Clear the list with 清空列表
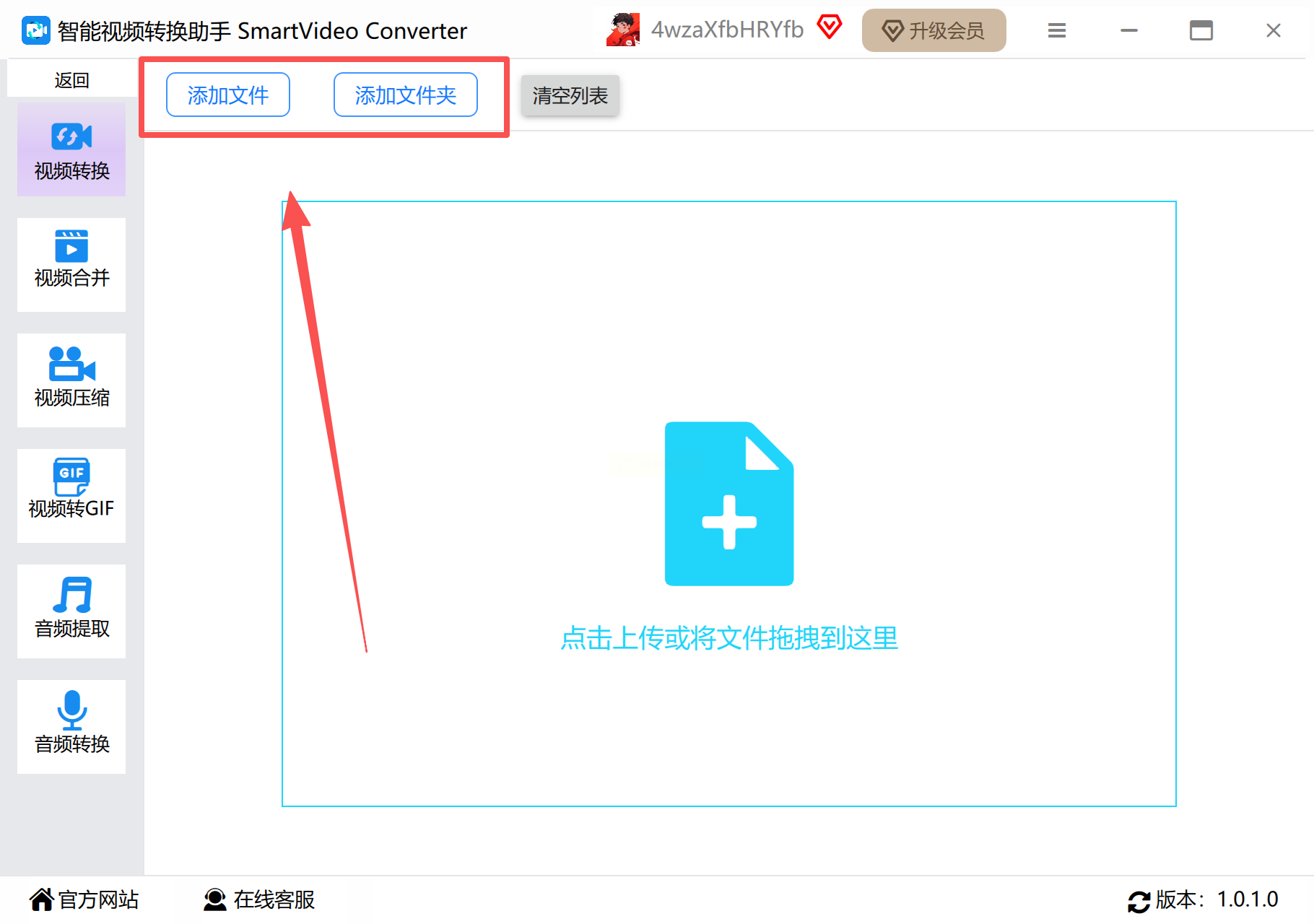1314x924 pixels. point(570,95)
